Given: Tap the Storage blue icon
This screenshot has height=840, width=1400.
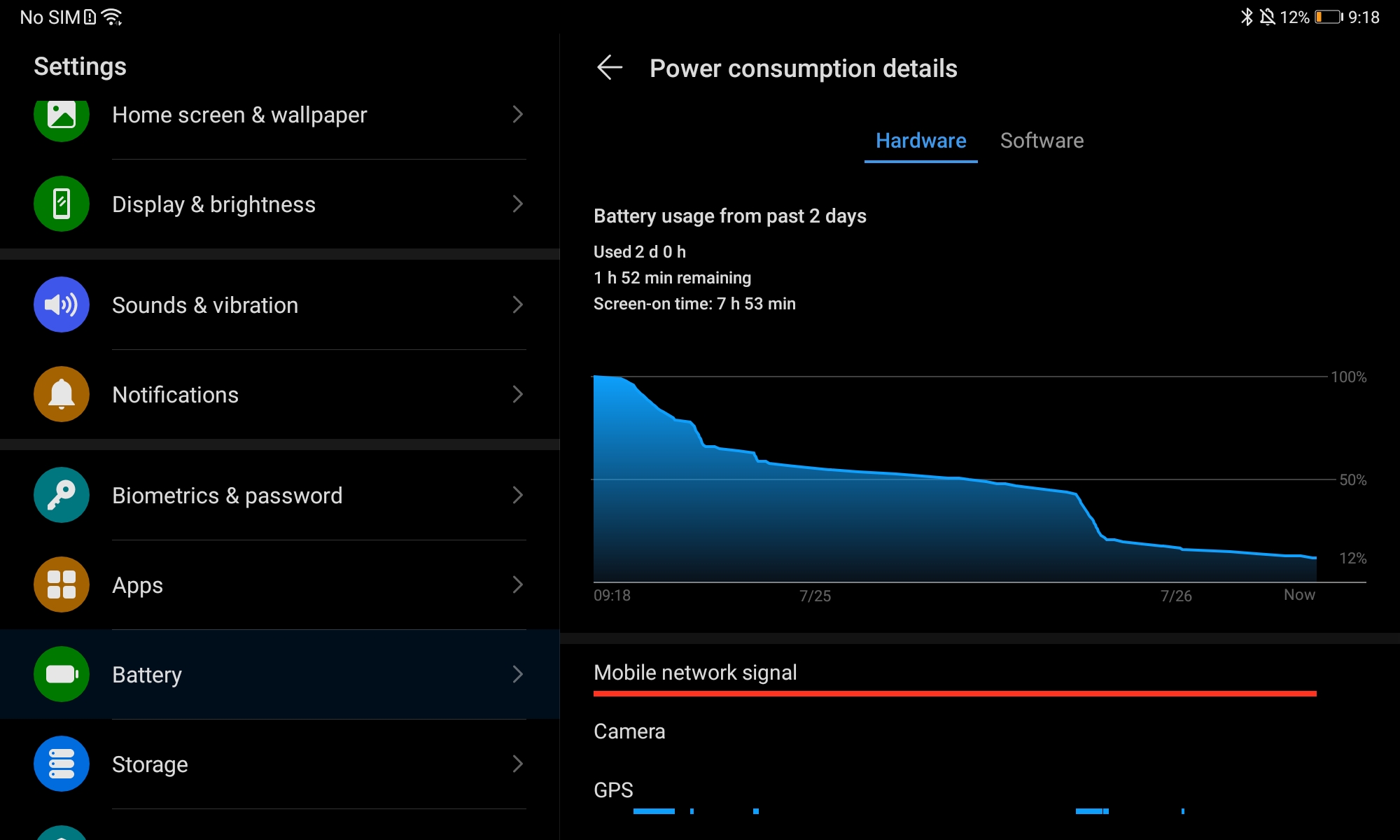Looking at the screenshot, I should pyautogui.click(x=62, y=764).
